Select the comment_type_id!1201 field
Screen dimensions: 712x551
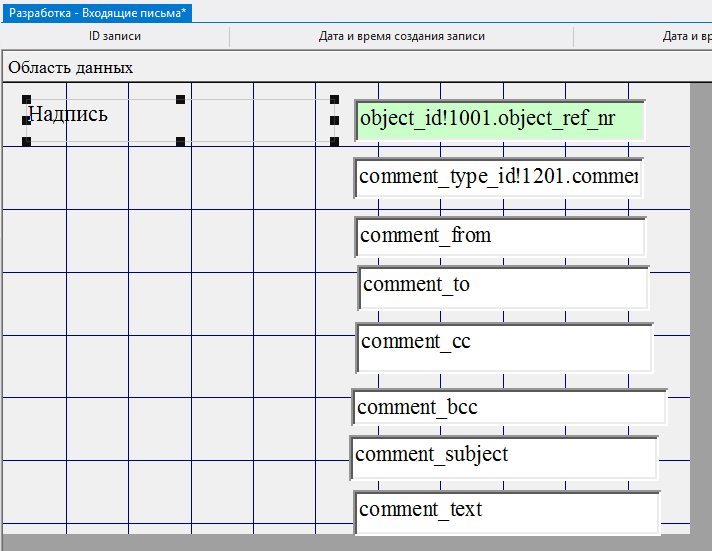click(x=498, y=178)
